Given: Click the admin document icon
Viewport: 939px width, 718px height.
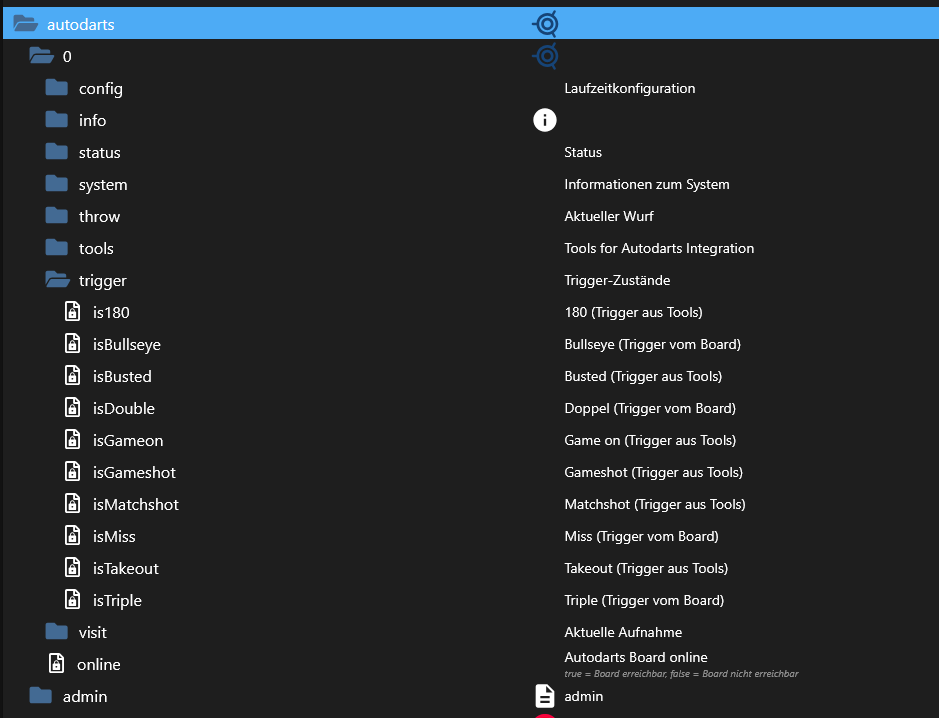Looking at the screenshot, I should pyautogui.click(x=545, y=696).
